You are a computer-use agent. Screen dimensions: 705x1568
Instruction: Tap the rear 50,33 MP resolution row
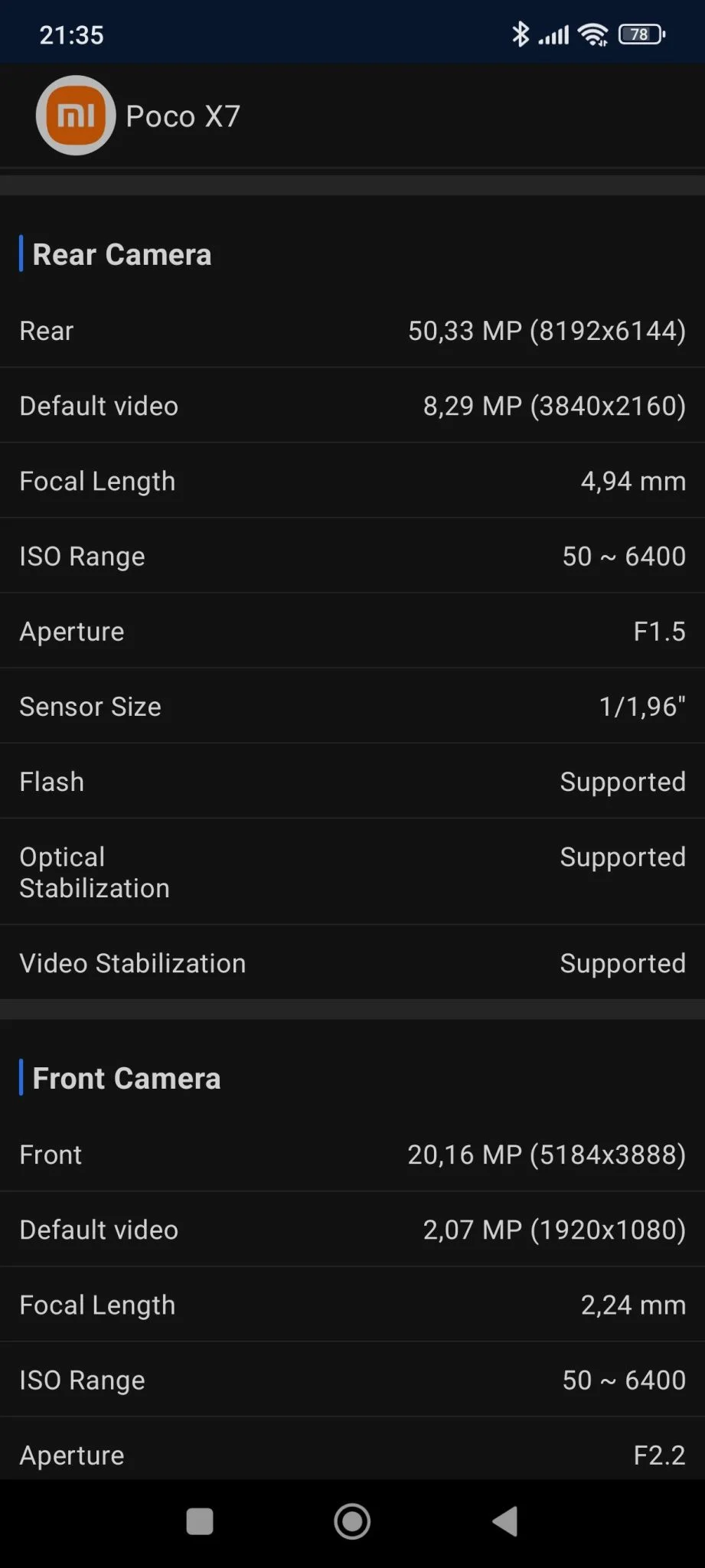[352, 331]
